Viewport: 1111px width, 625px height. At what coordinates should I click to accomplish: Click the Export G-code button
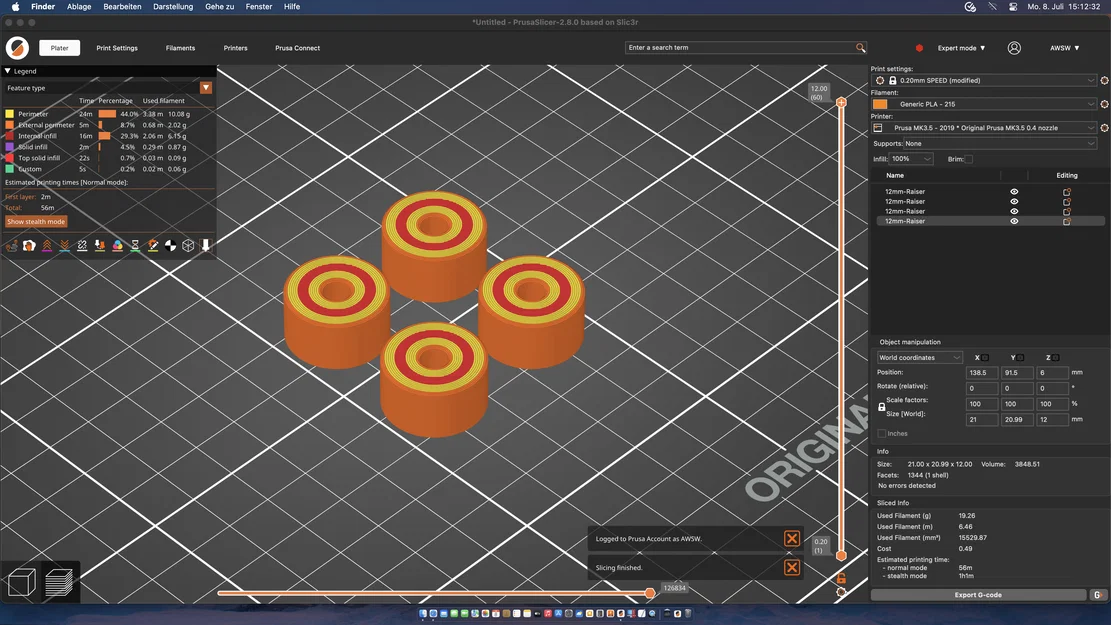click(x=978, y=595)
